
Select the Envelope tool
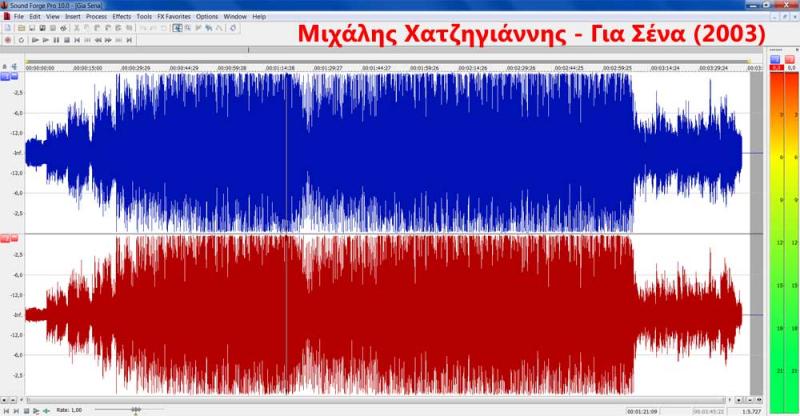click(218, 28)
